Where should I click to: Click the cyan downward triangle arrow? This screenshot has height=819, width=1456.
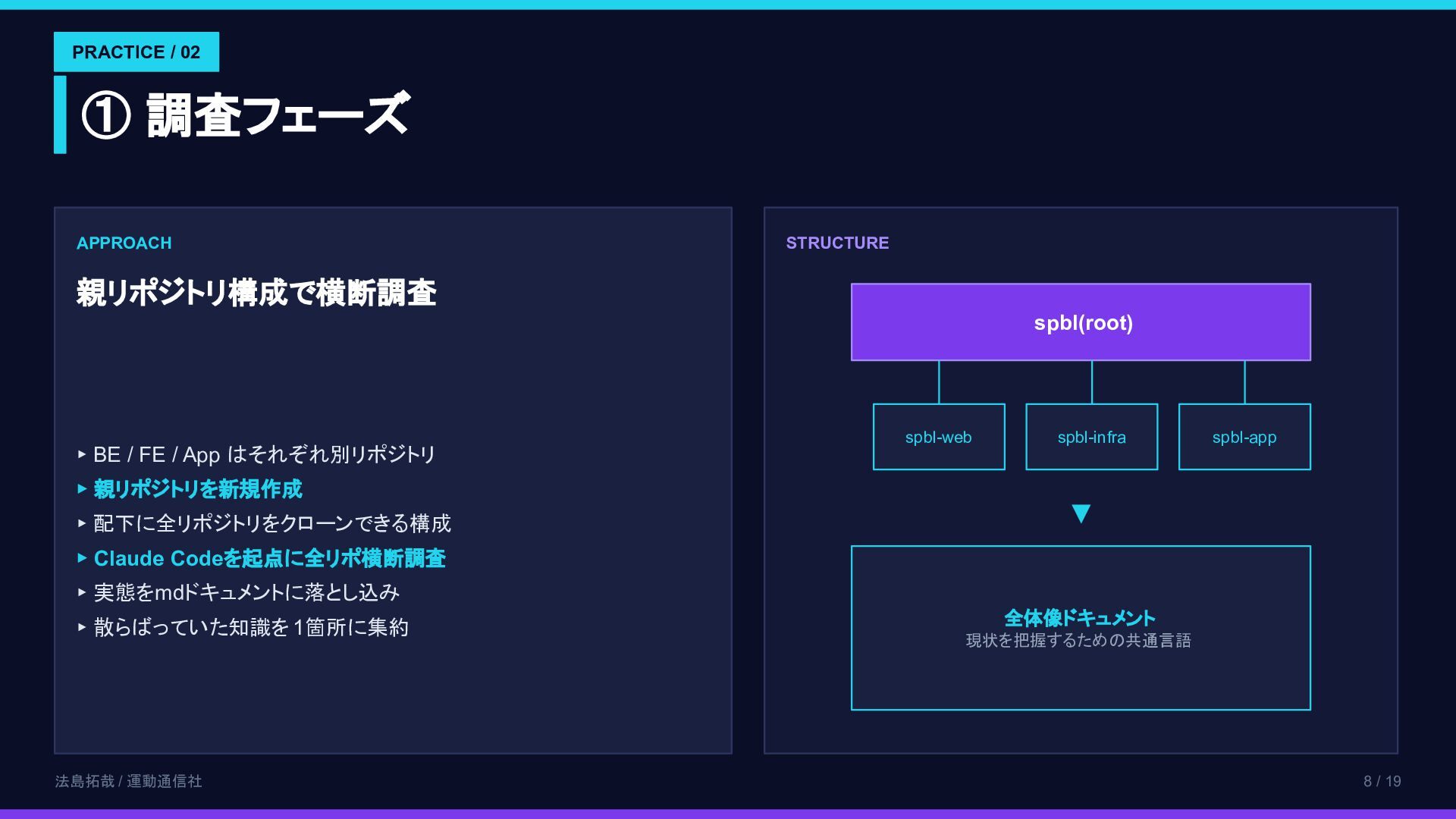point(1081,513)
